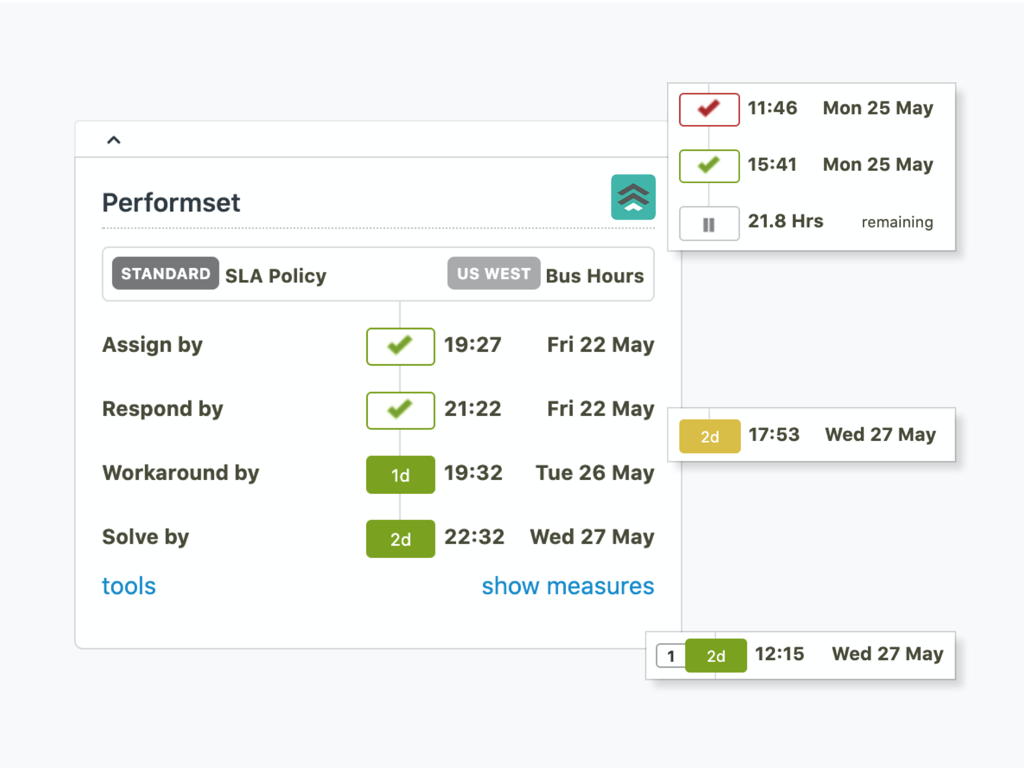The width and height of the screenshot is (1024, 768).
Task: Click the green checkmark for Respond by
Action: (400, 410)
